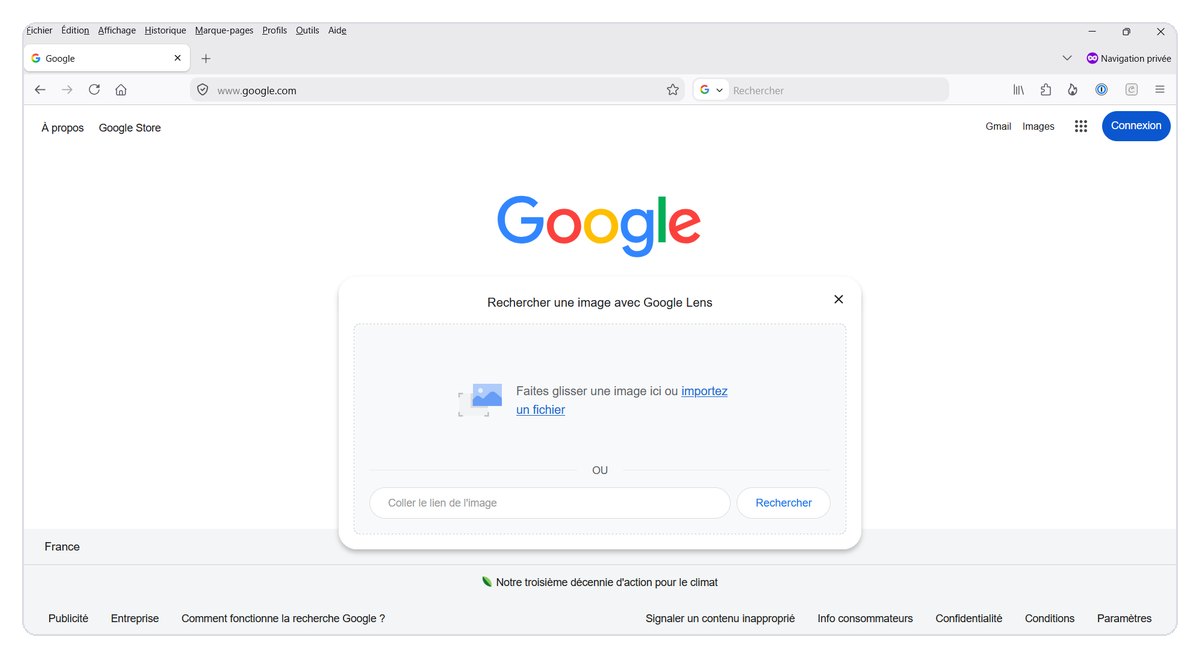Expand the list all tabs chevron
Screen dimensions: 1200x658
(x=1067, y=58)
